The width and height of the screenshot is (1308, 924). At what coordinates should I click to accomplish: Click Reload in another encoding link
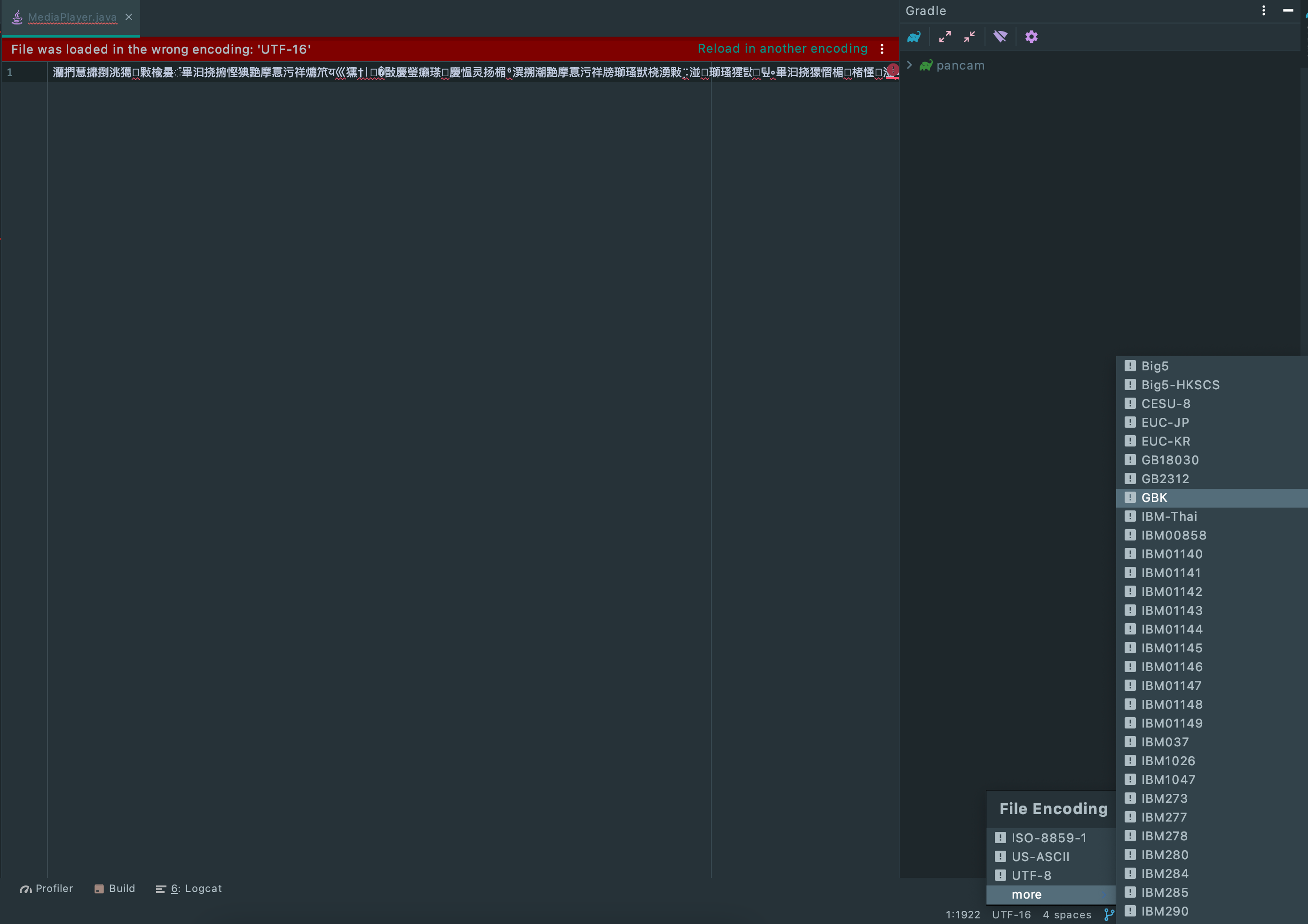coord(782,48)
